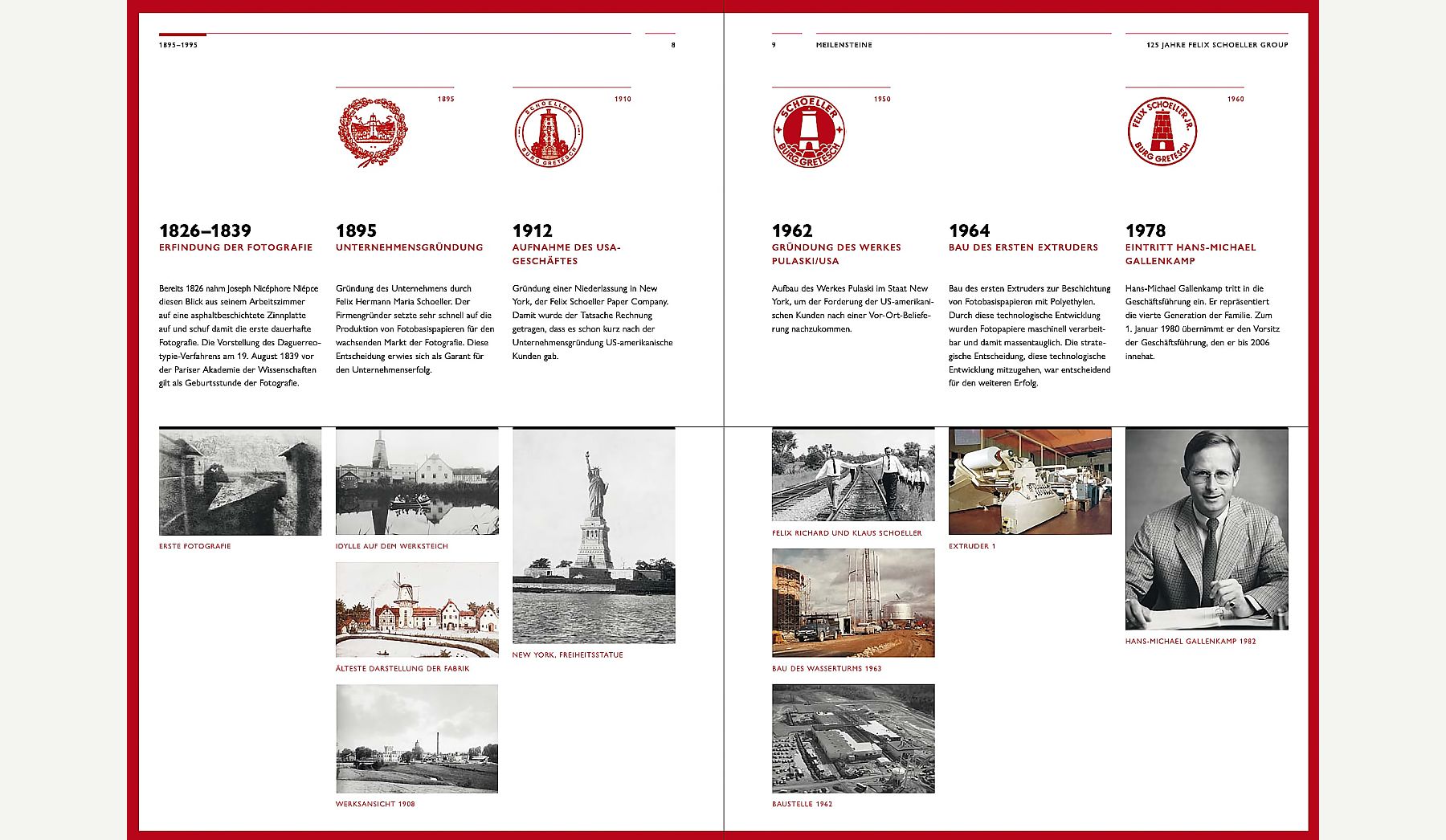Click the caption Extruder 1
The height and width of the screenshot is (840, 1446).
click(x=972, y=546)
